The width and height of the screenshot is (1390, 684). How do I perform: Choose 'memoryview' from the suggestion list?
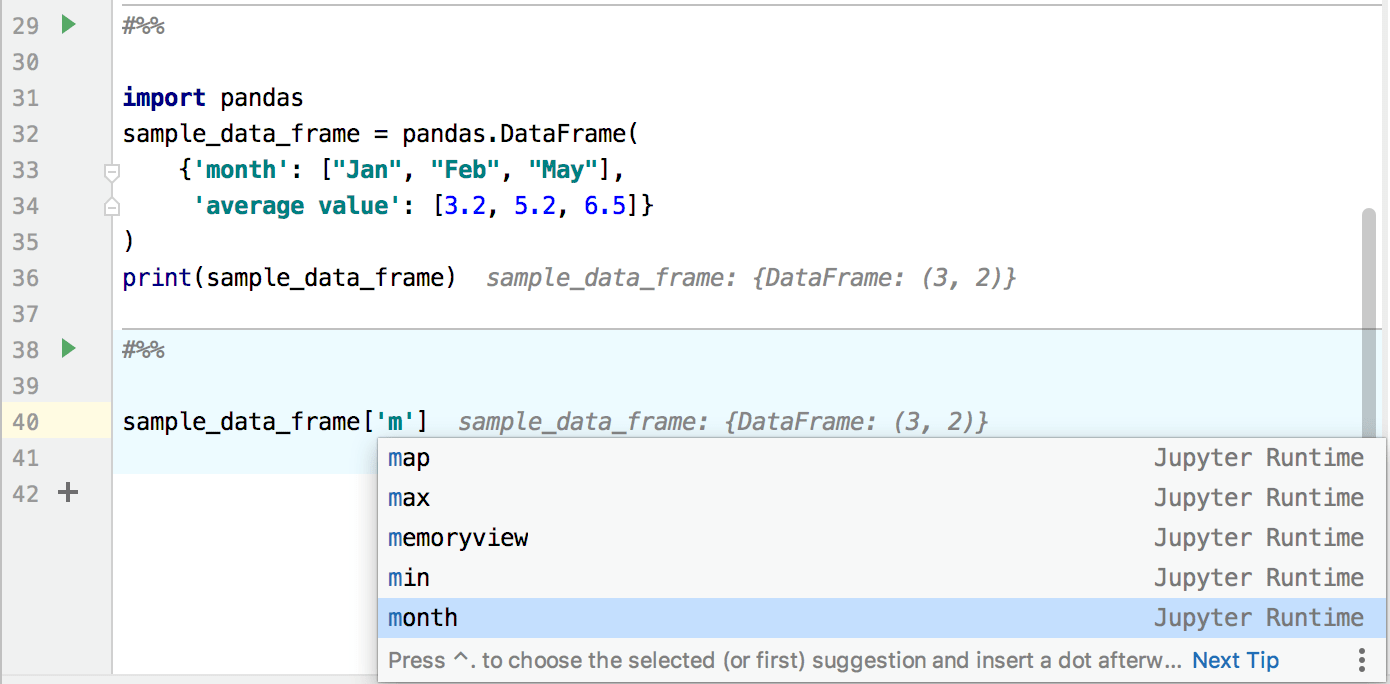[x=457, y=537]
